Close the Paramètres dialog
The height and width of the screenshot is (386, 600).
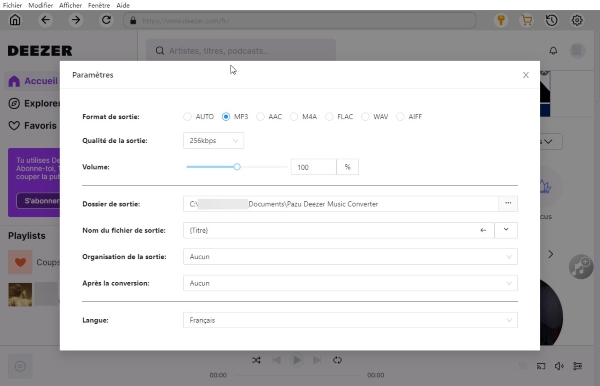click(526, 75)
